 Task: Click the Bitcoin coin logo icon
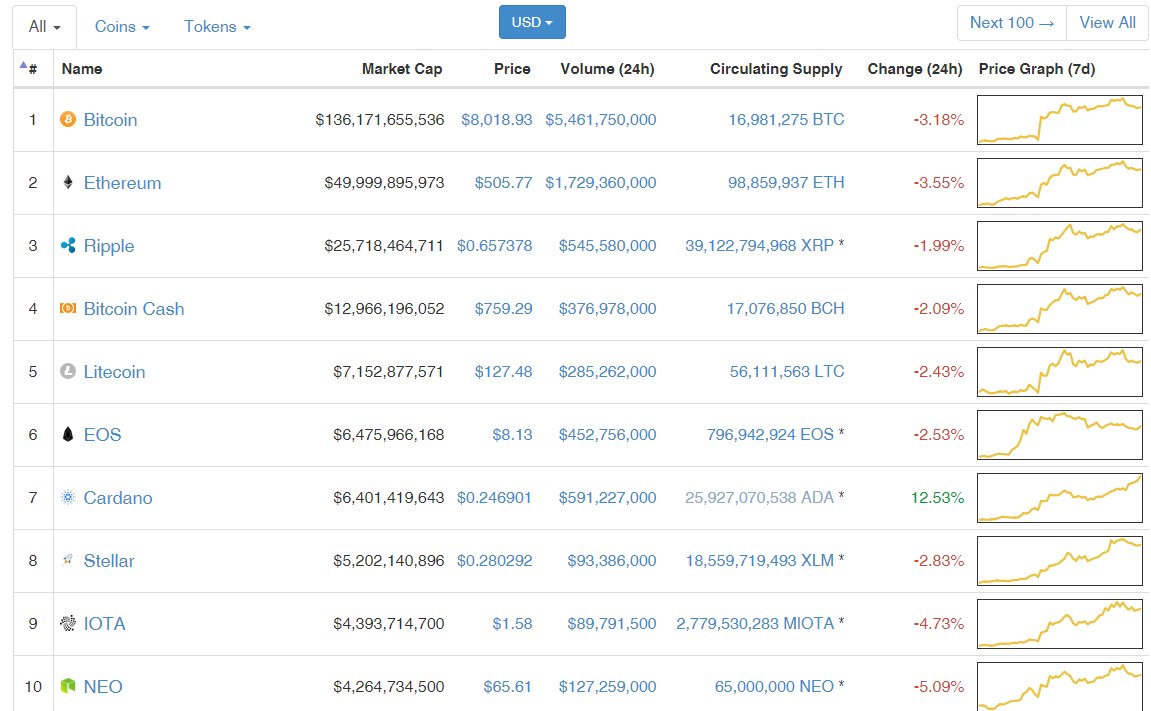click(68, 120)
